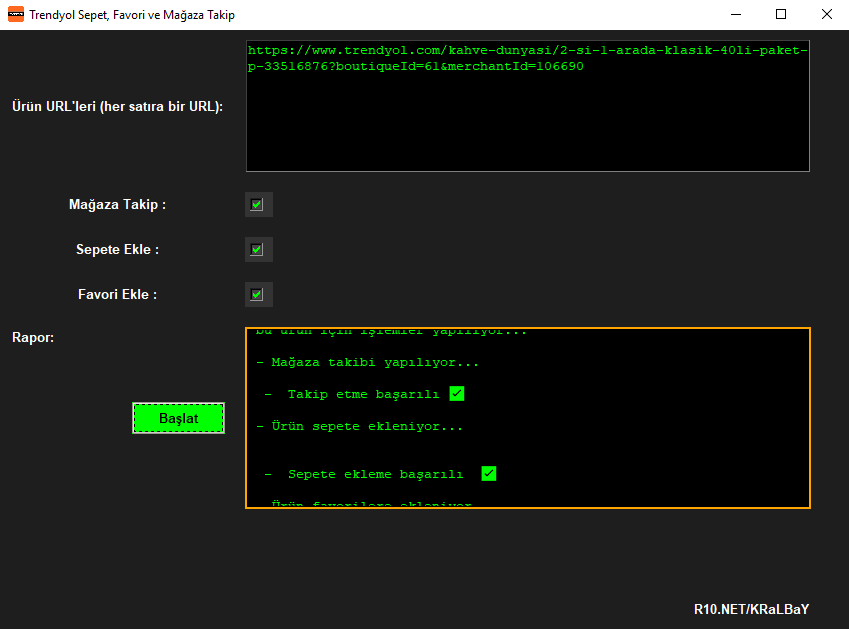Minimize the Trendyol window
849x629 pixels.
pos(736,15)
